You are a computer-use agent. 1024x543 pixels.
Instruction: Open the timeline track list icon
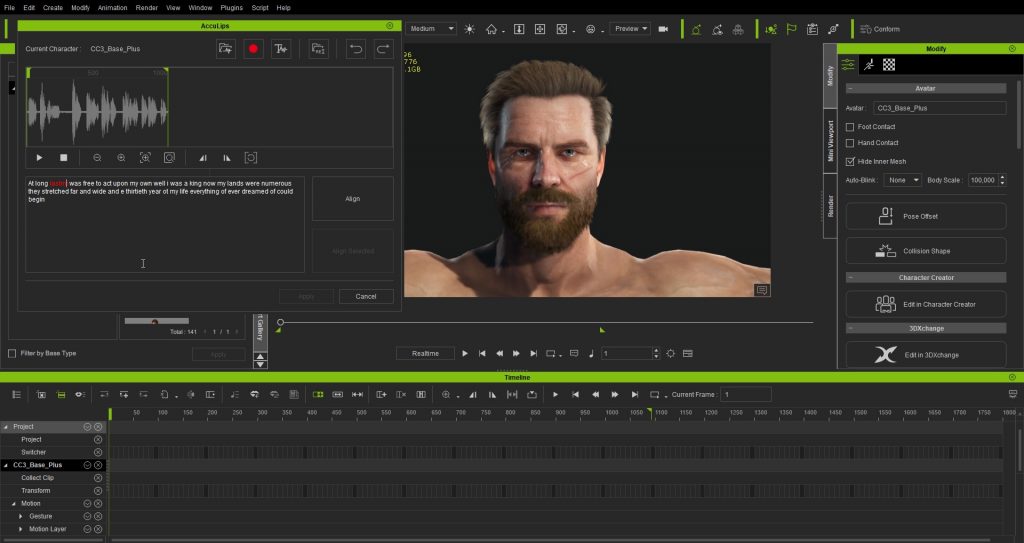pos(16,395)
